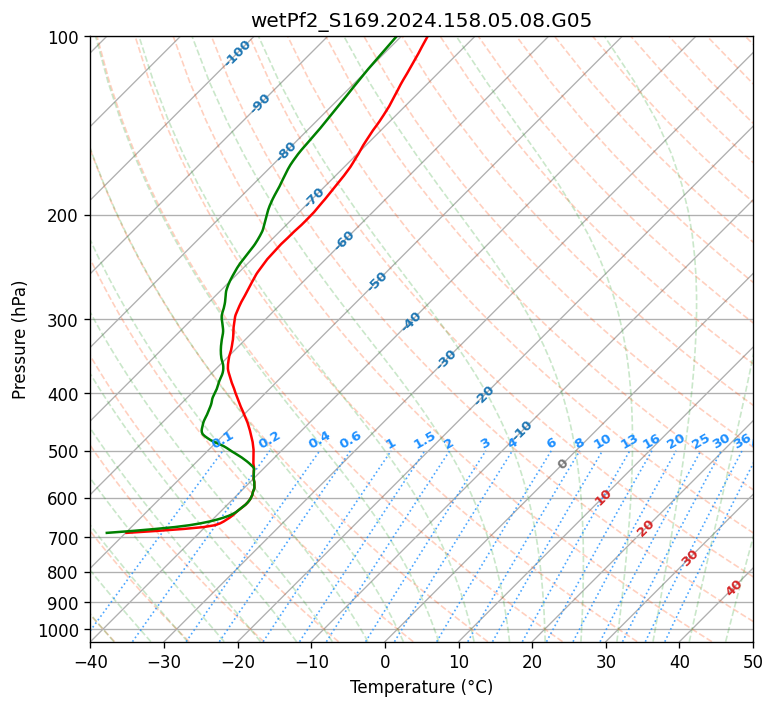
Task: Click the blue -60 isotherm label
Action: 344,240
